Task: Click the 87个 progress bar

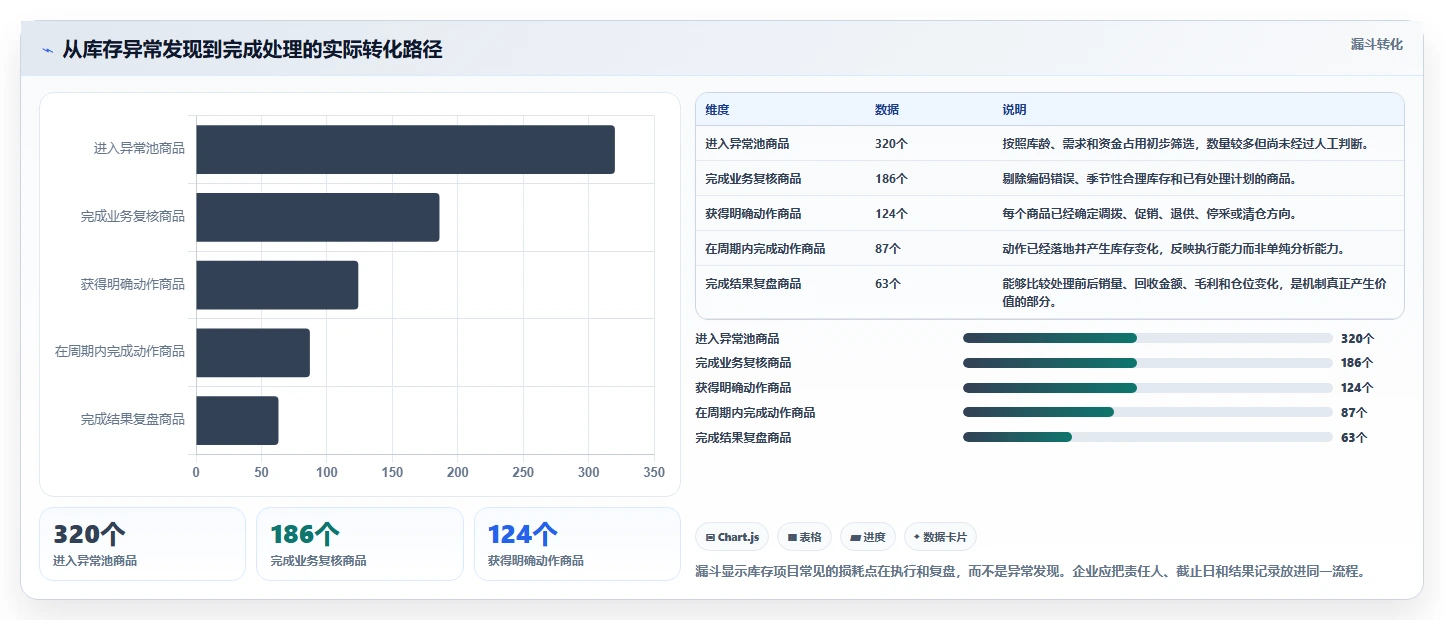Action: pos(1148,412)
